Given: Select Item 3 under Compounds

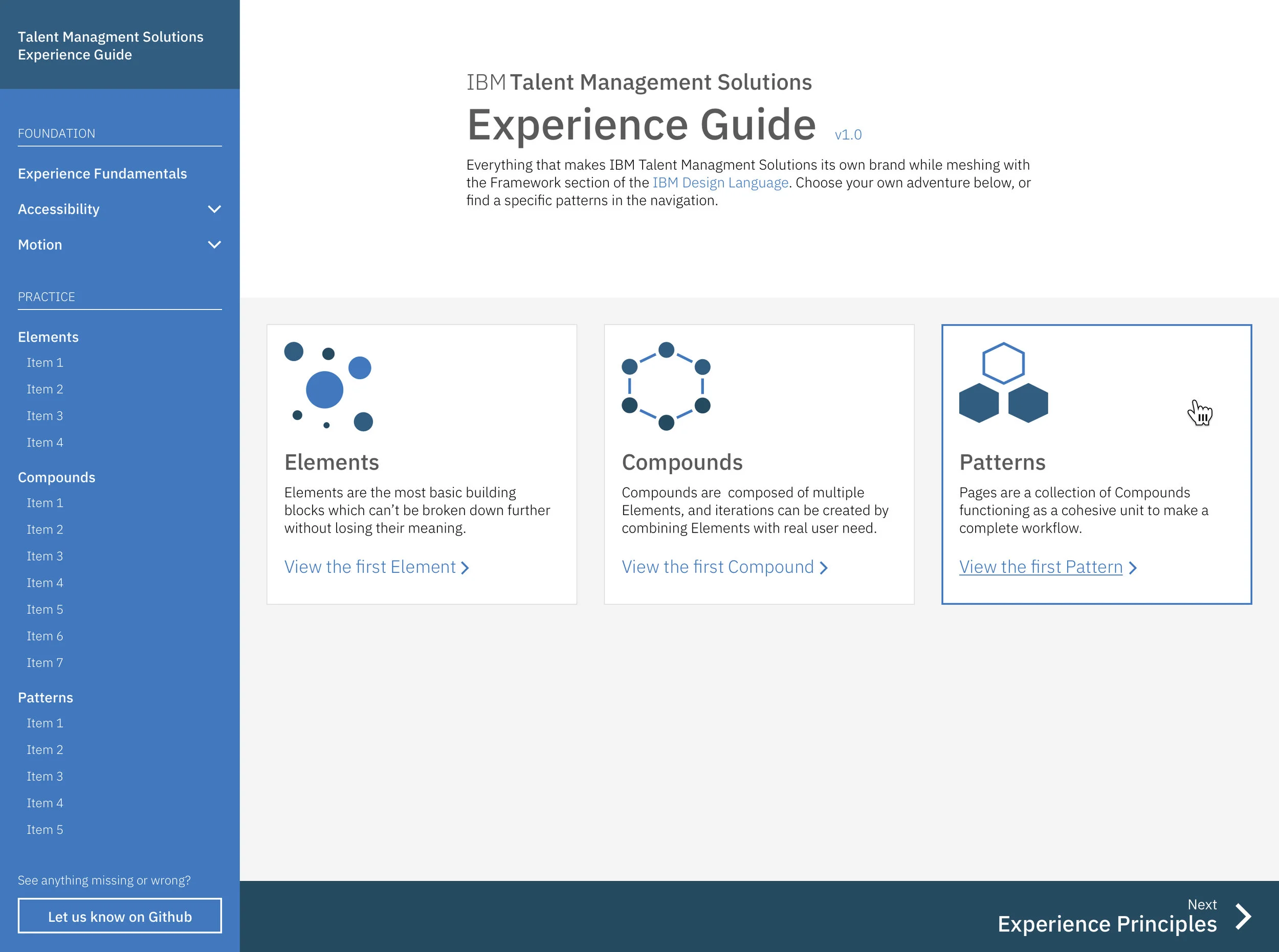Looking at the screenshot, I should point(45,556).
